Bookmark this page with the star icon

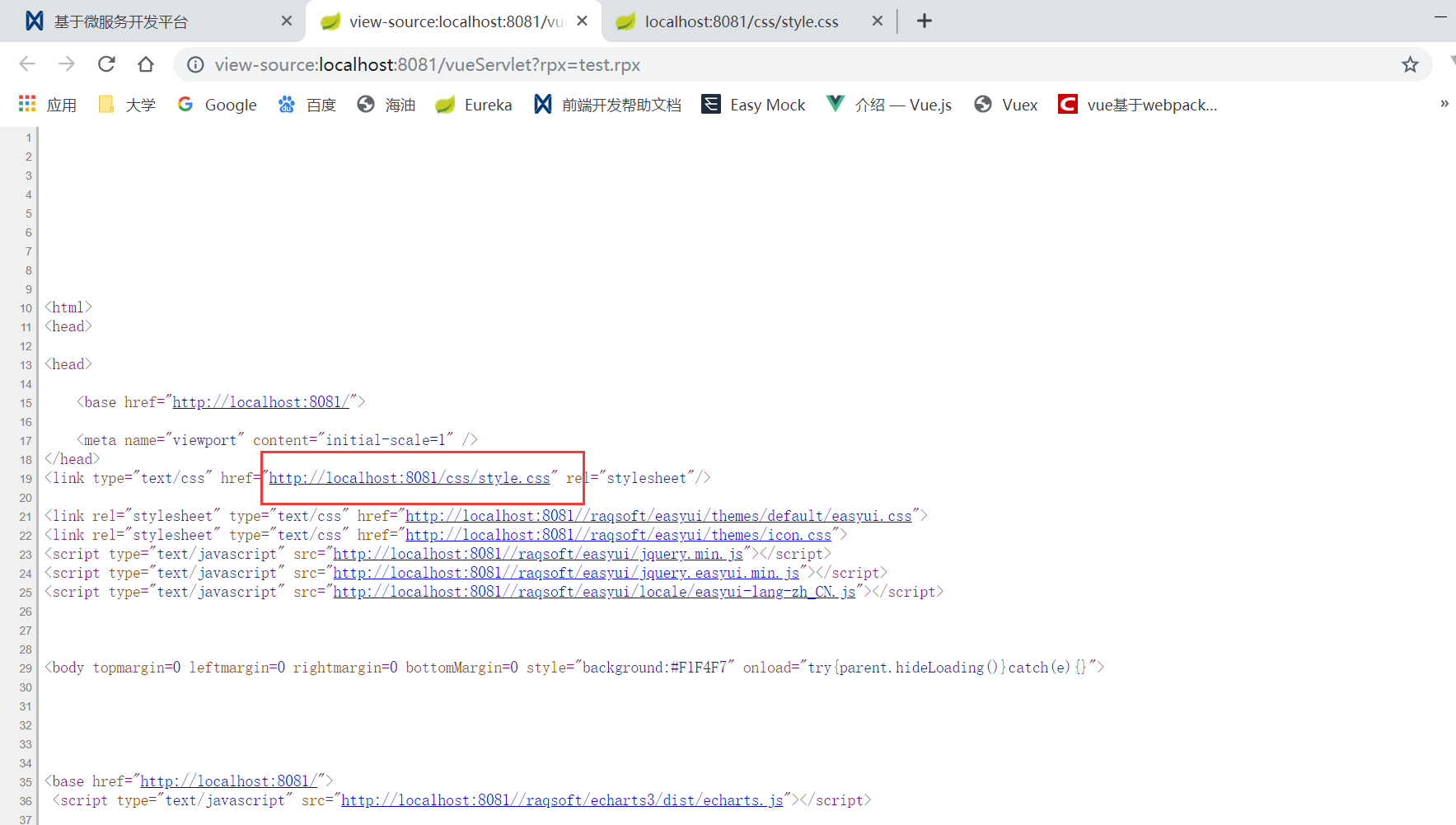tap(1410, 64)
